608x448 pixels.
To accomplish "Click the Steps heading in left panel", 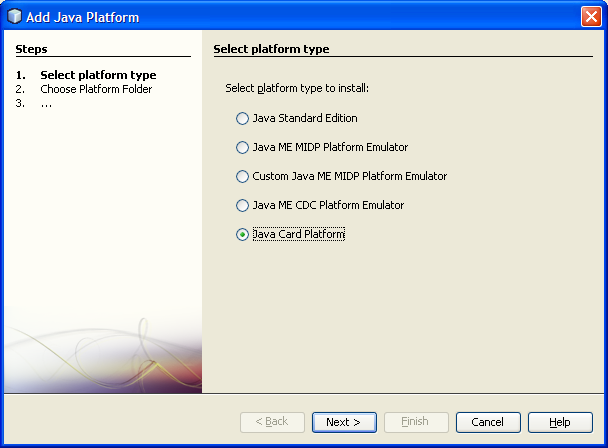I will point(31,49).
